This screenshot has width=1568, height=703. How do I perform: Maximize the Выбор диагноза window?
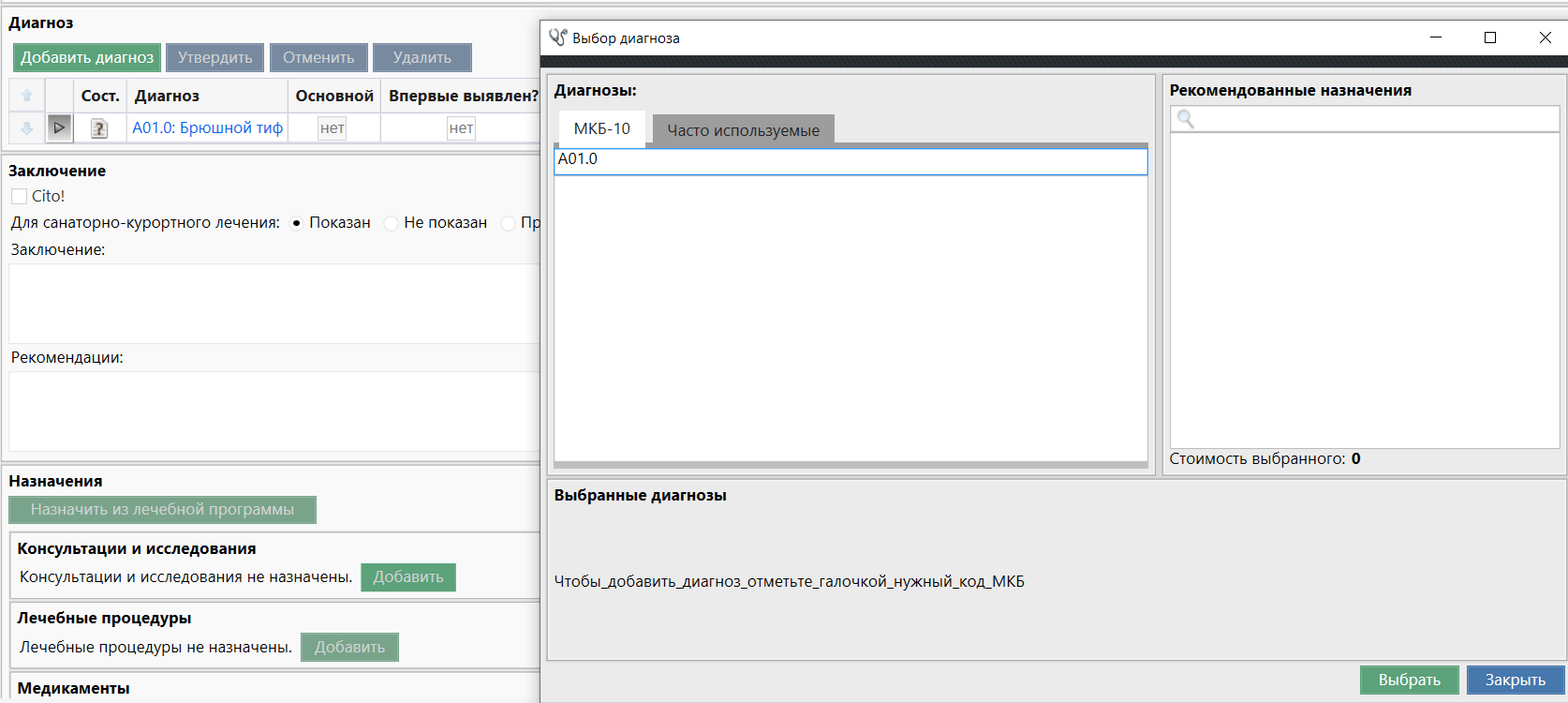point(1490,37)
